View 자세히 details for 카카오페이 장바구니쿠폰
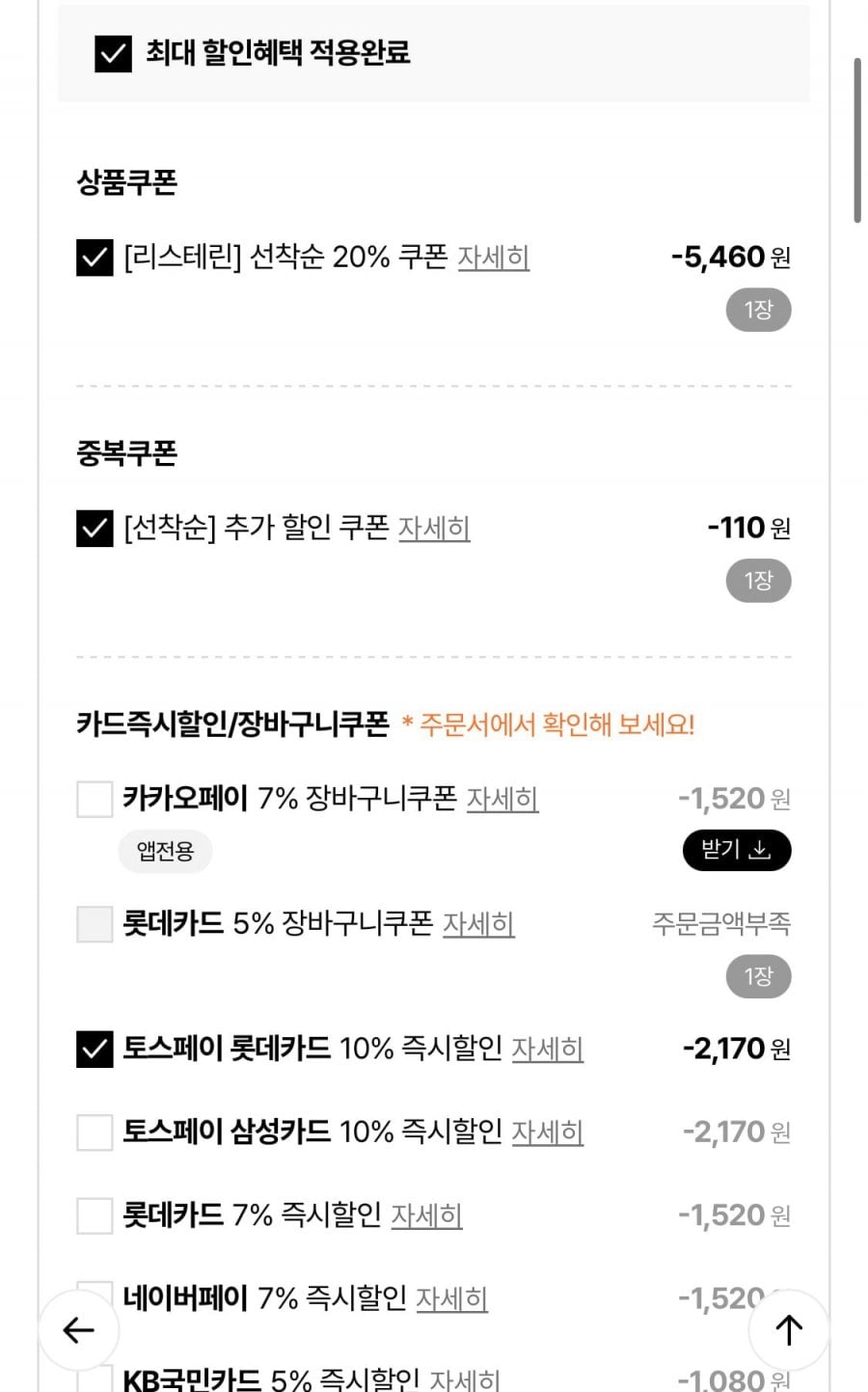Image resolution: width=868 pixels, height=1392 pixels. coord(502,799)
